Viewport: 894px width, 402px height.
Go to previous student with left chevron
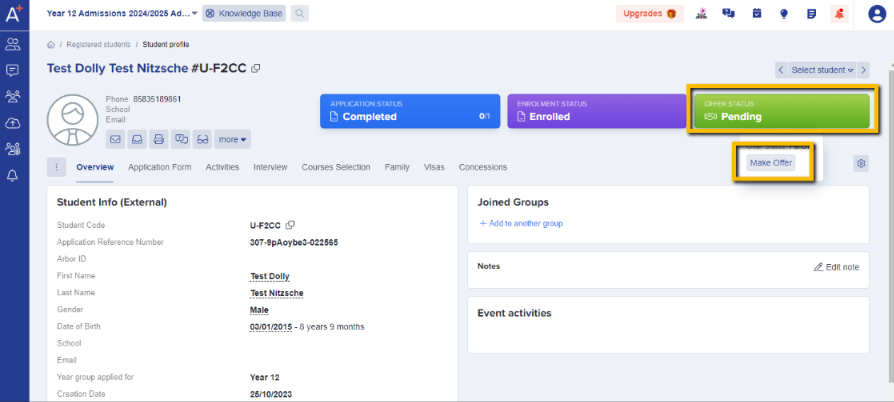click(x=781, y=70)
